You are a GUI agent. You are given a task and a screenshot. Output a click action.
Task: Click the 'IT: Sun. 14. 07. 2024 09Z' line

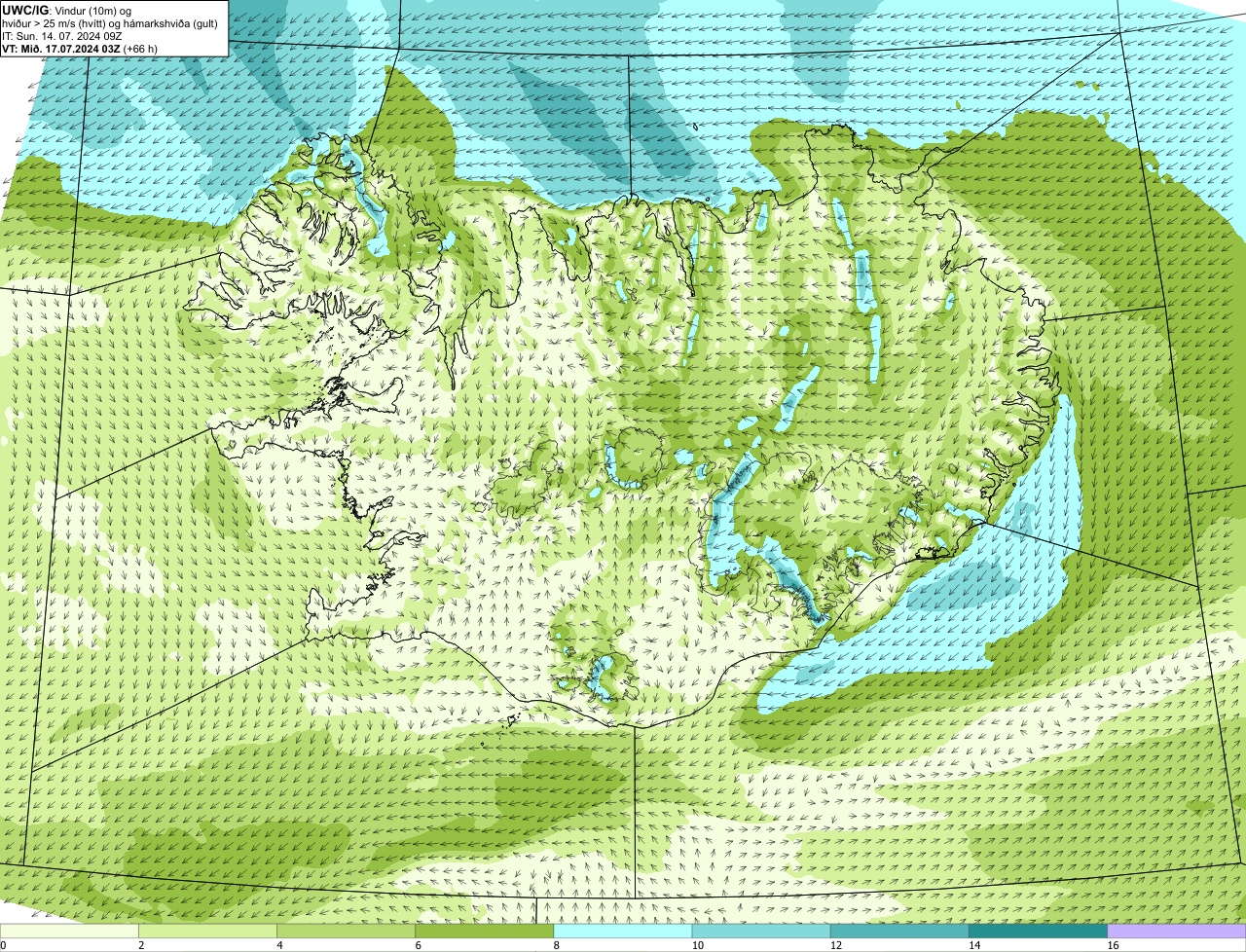click(x=62, y=36)
